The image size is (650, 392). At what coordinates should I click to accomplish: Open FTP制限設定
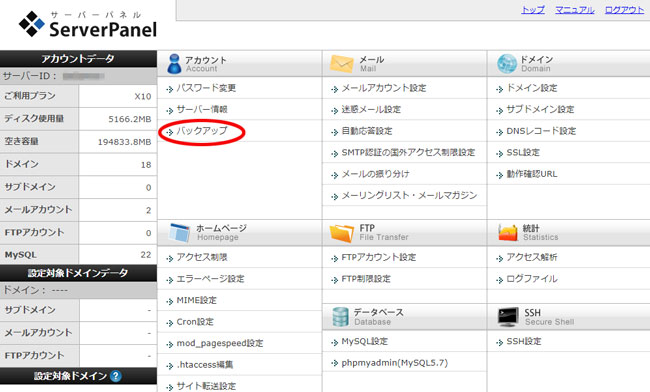[366, 279]
